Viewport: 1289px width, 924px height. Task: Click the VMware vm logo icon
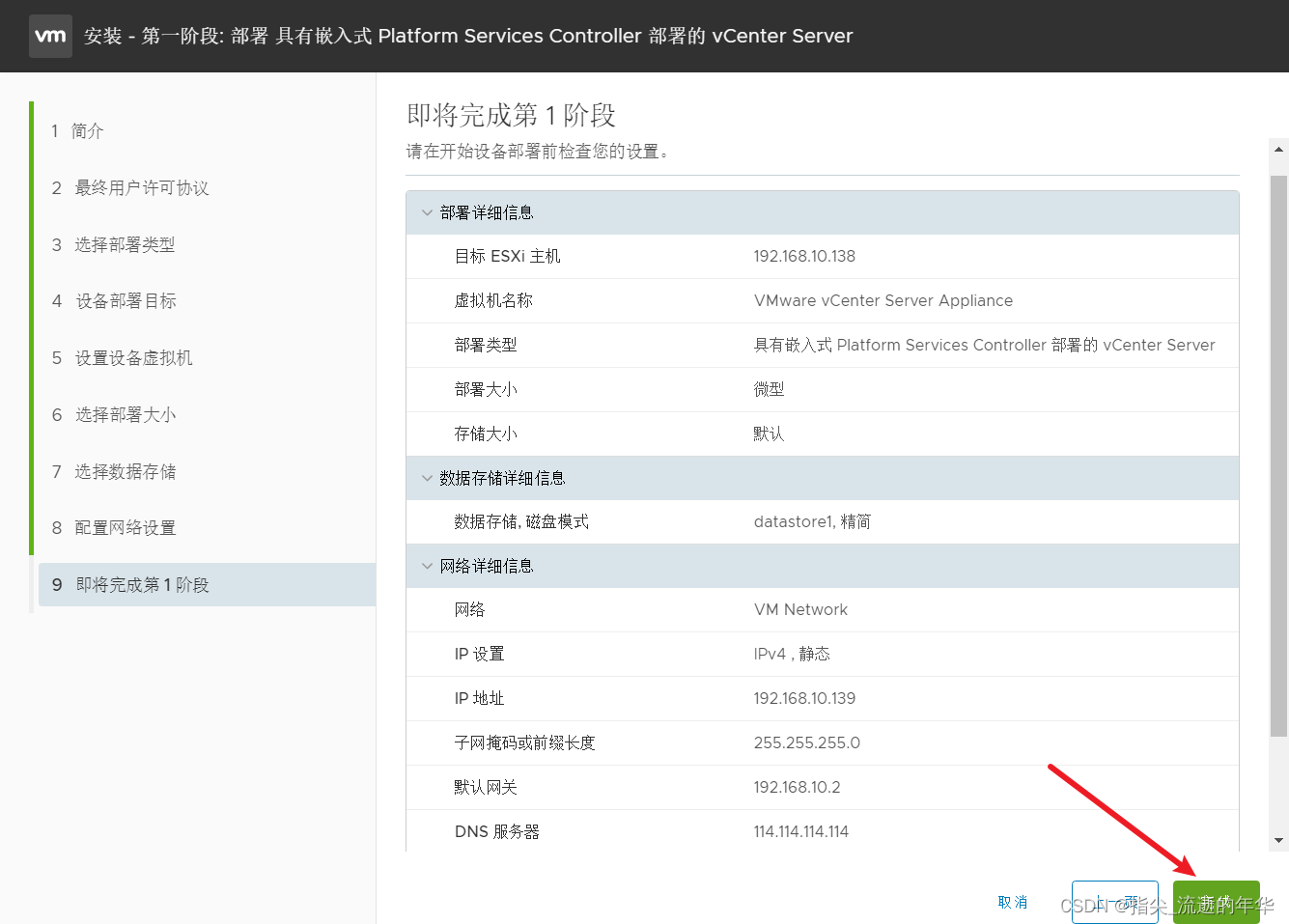click(x=50, y=36)
